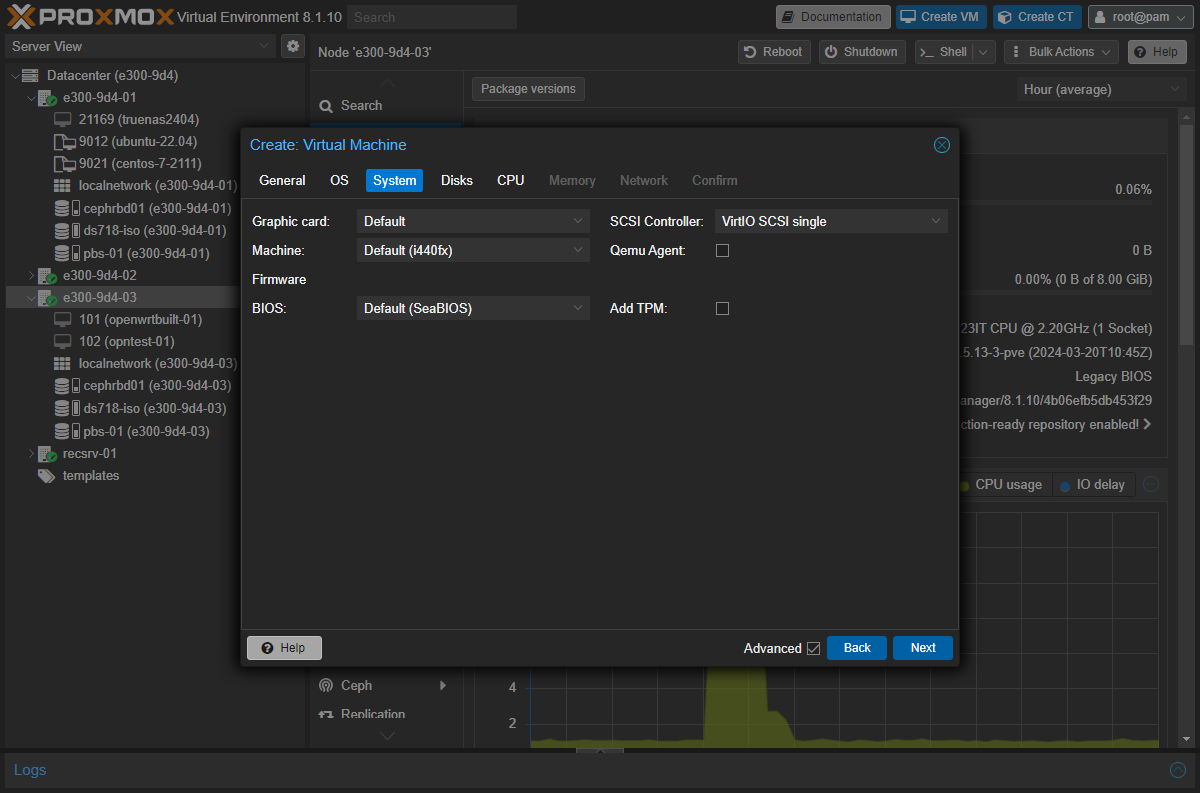Switch to the OS tab
Image resolution: width=1200 pixels, height=793 pixels.
click(339, 180)
